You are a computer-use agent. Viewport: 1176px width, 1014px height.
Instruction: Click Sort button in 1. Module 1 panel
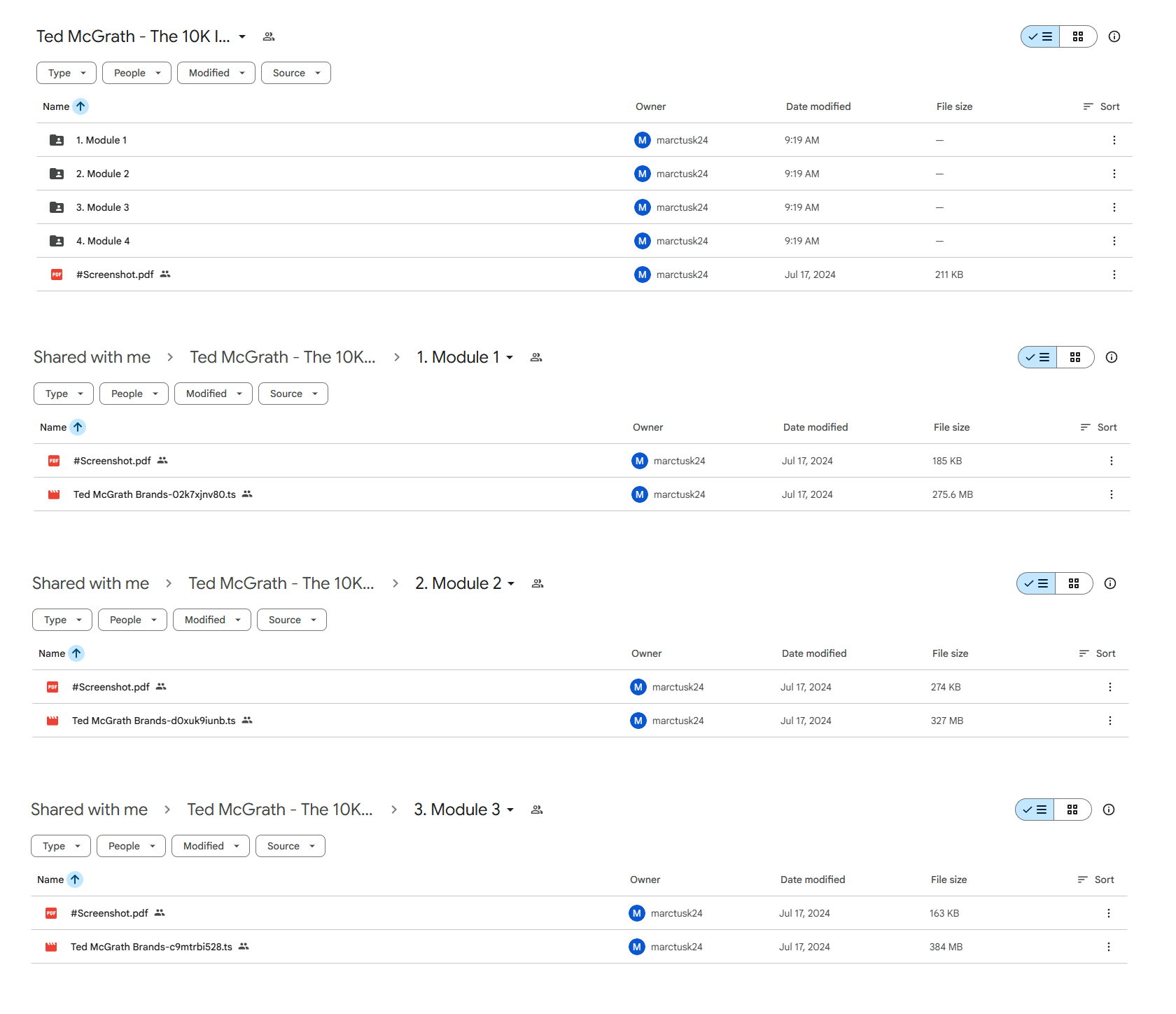point(1099,427)
